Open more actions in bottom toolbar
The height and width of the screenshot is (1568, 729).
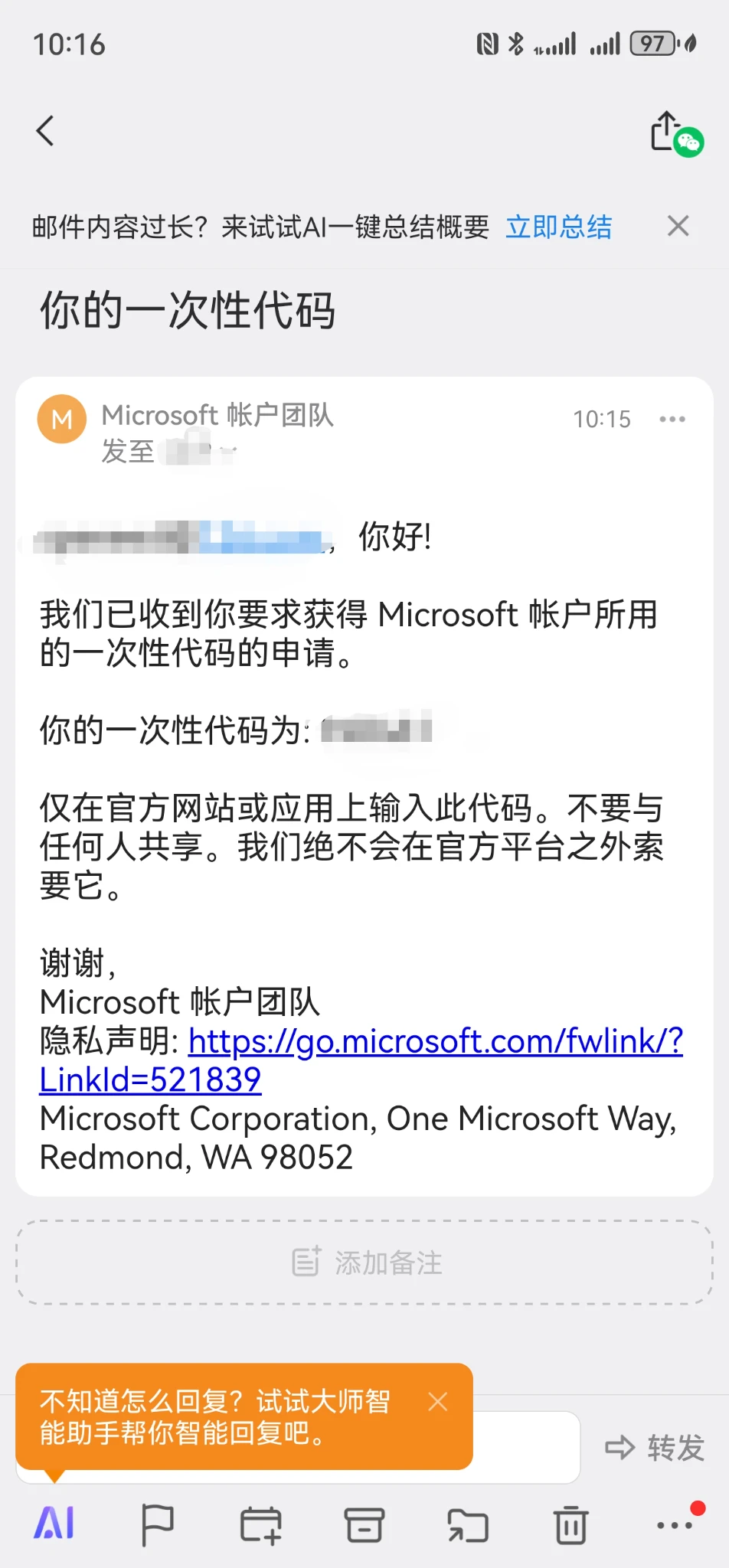(x=675, y=1524)
